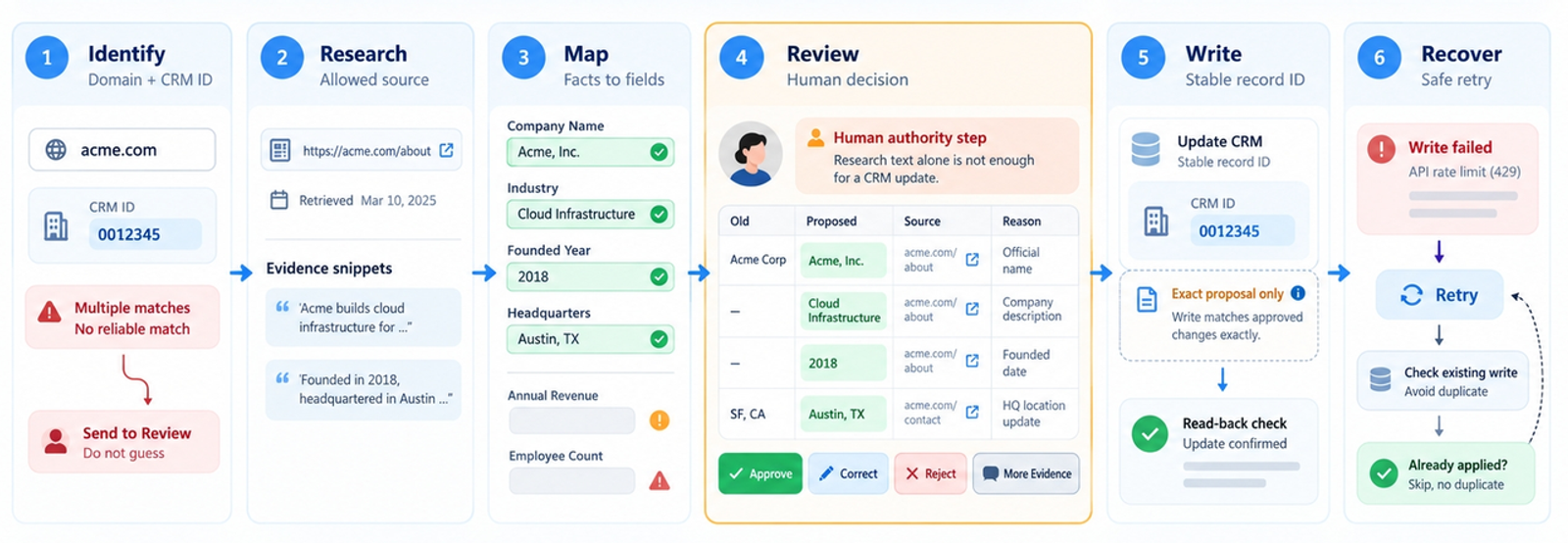The image size is (1568, 543).
Task: Select proposed value 2018 in review table
Action: (843, 363)
